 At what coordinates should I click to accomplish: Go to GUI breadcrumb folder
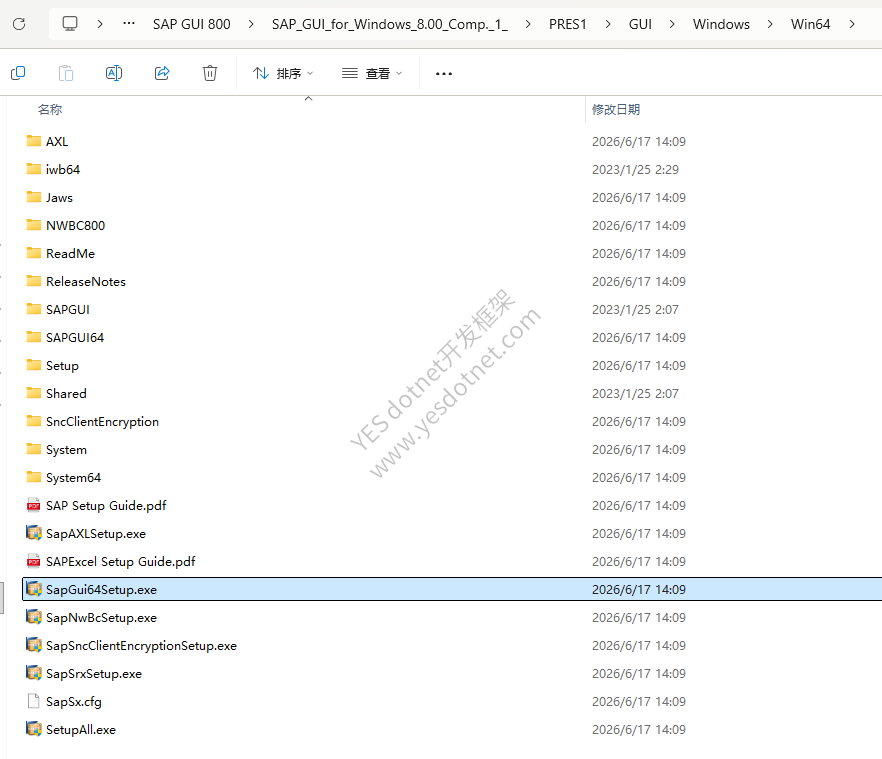point(640,24)
